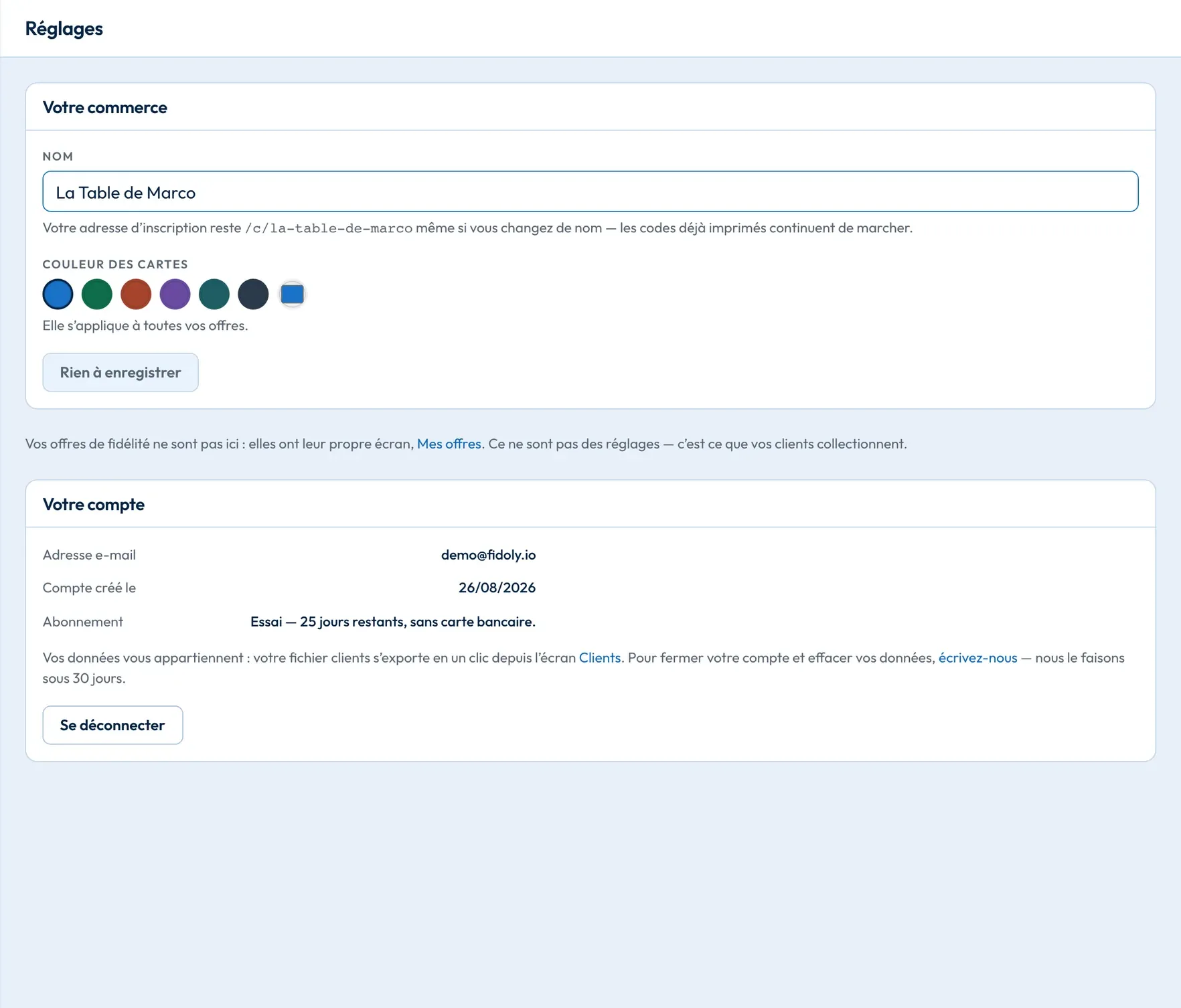Click the Nom input field
The image size is (1181, 1008).
coord(590,192)
